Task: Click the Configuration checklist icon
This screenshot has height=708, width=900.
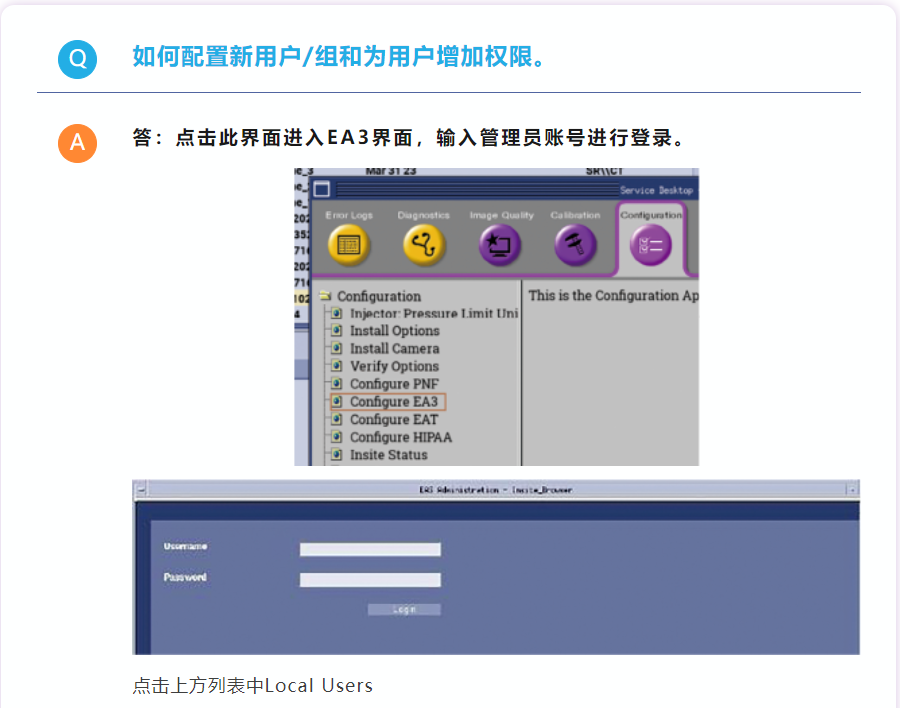Action: [x=650, y=246]
